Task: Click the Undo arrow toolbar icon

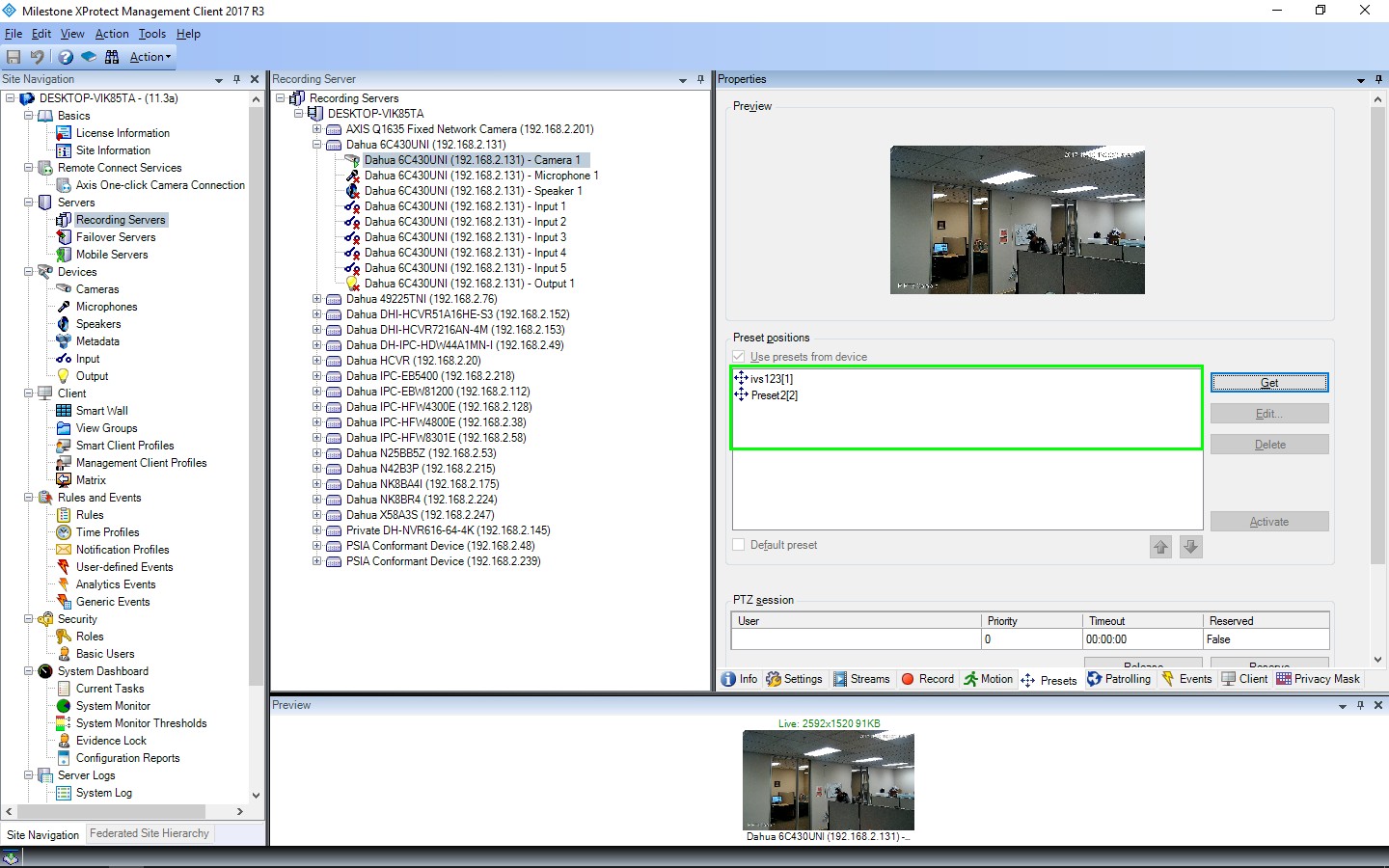Action: pyautogui.click(x=37, y=57)
